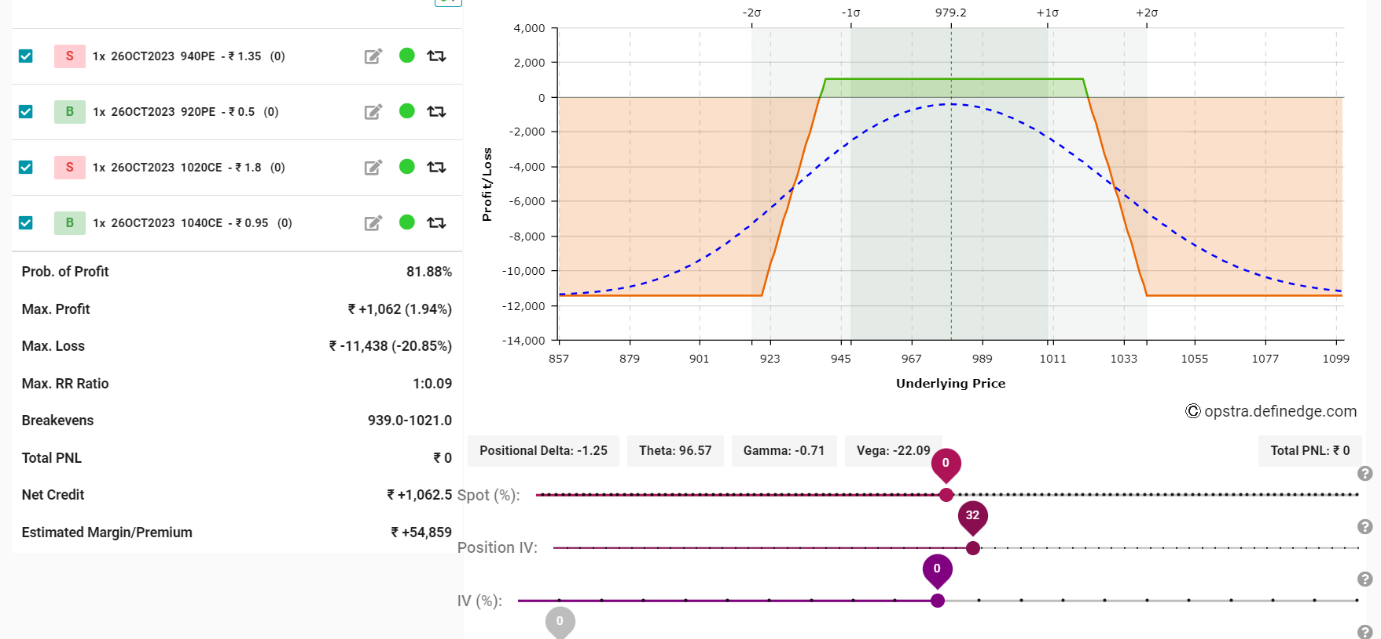1381x639 pixels.
Task: Swap the 940PE leg position
Action: point(437,56)
